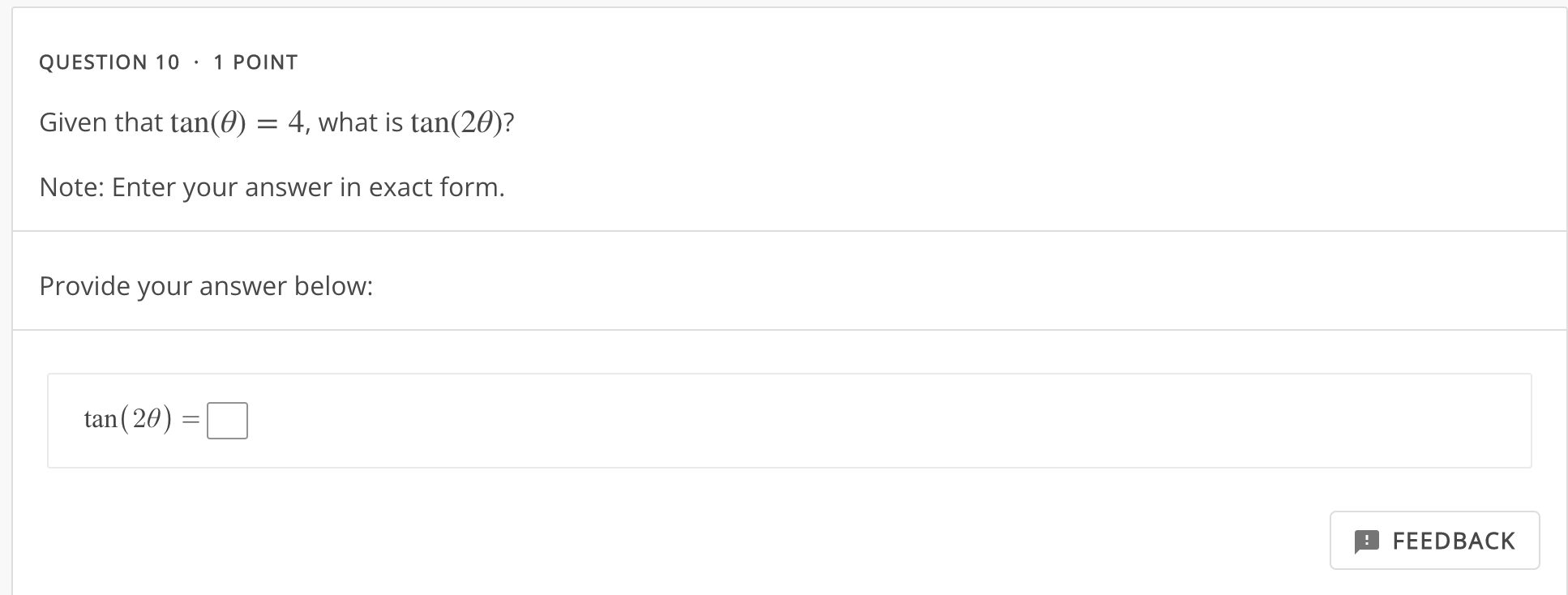Click the equals sign after tan(2θ)
Viewport: 1568px width, 595px height.
point(191,419)
